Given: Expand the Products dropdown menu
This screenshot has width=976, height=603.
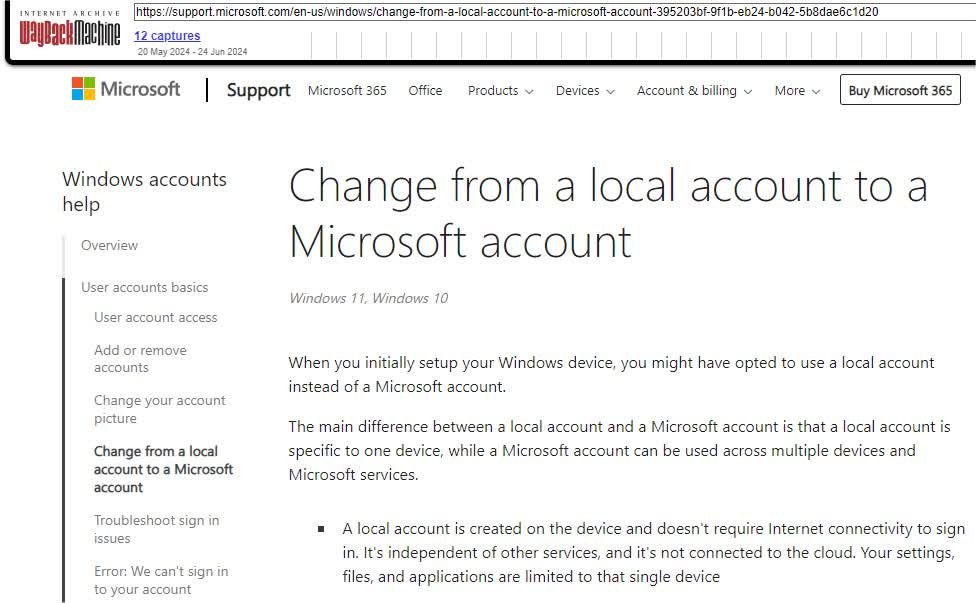Looking at the screenshot, I should pos(500,90).
